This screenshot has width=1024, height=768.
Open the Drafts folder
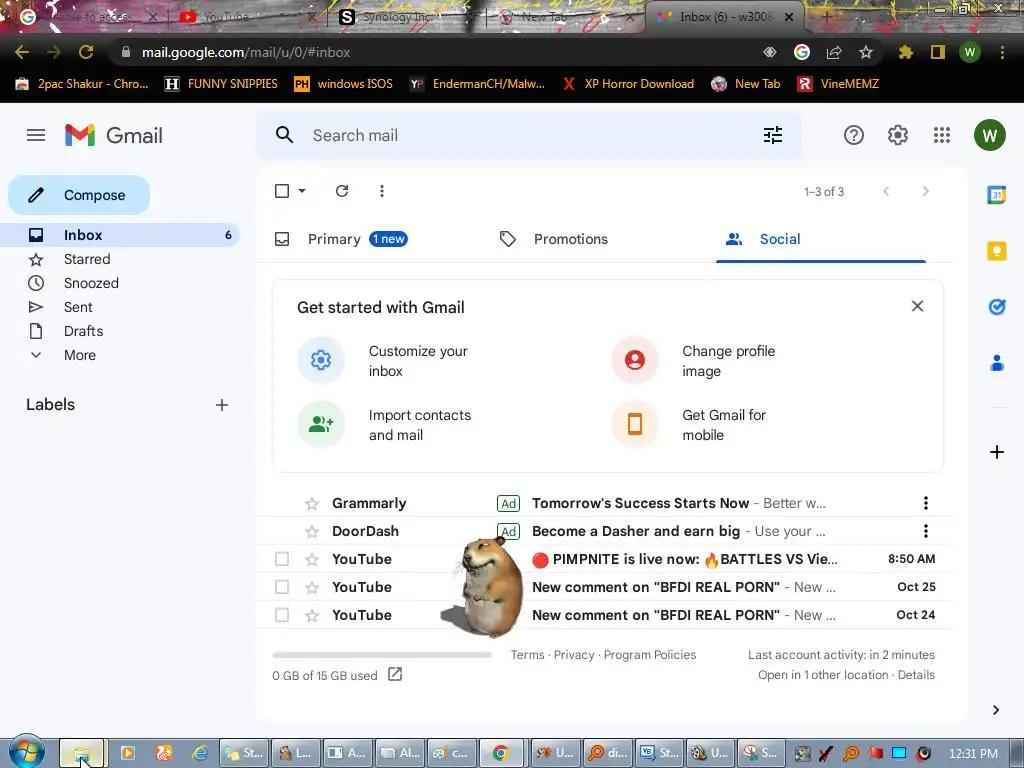pos(120,331)
